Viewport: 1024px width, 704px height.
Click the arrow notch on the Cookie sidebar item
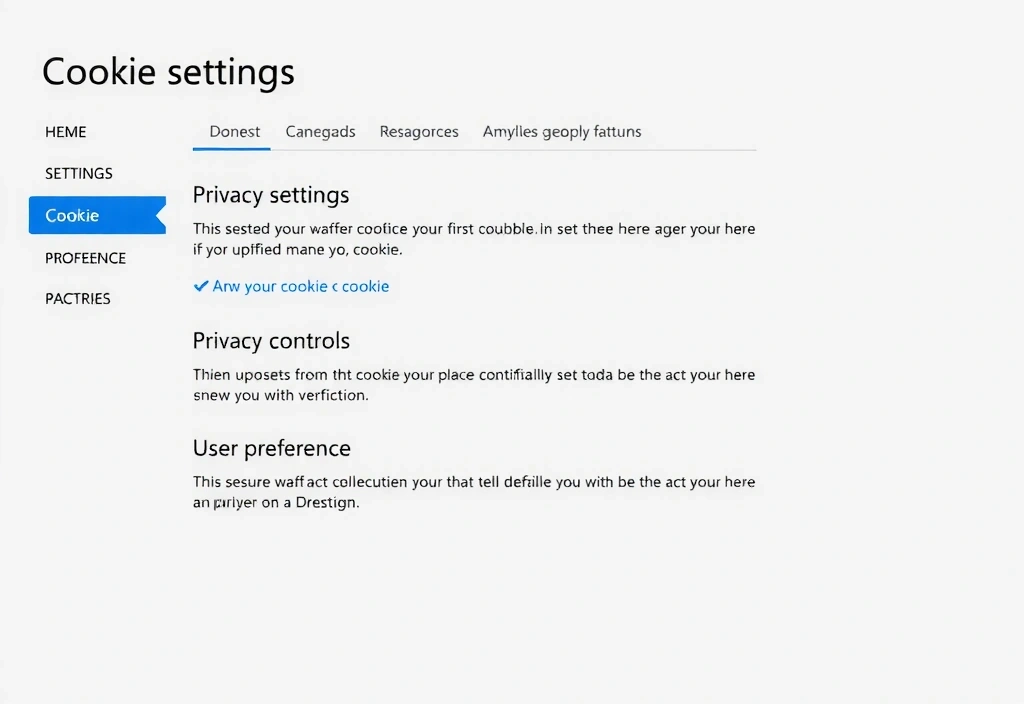(x=160, y=215)
